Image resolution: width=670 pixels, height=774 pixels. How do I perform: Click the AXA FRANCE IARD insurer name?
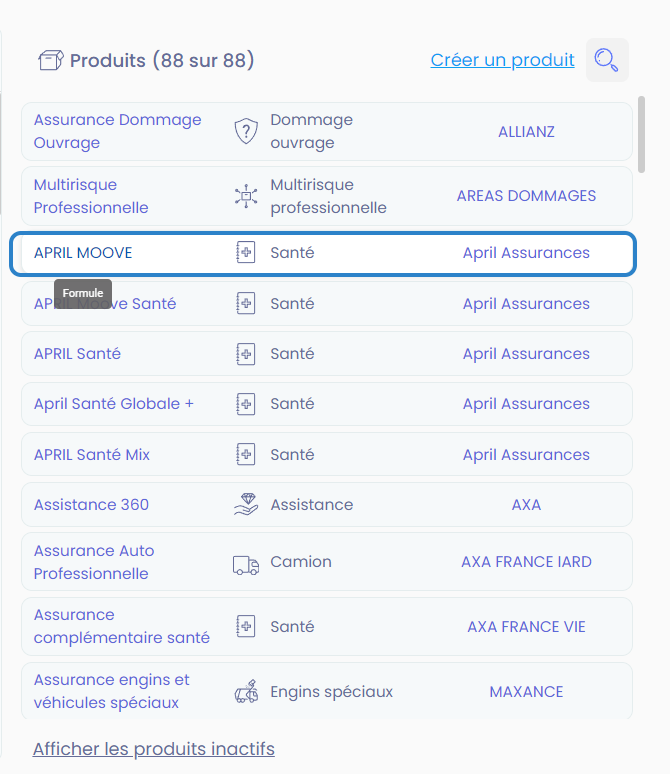point(526,562)
